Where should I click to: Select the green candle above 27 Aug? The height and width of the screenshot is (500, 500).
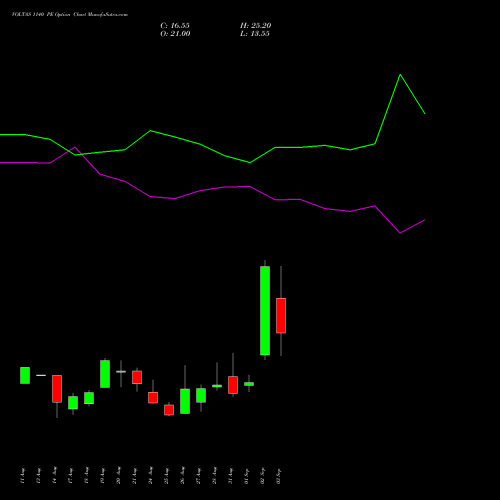click(201, 395)
